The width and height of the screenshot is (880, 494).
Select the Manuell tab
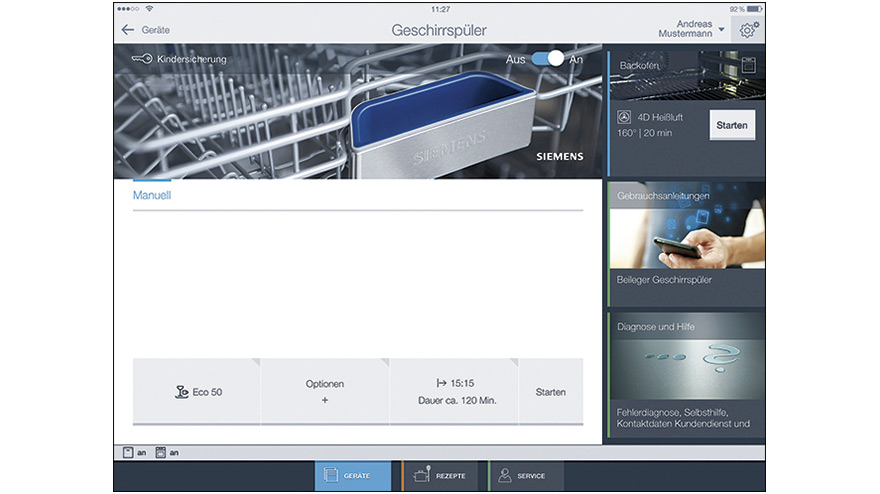(152, 195)
